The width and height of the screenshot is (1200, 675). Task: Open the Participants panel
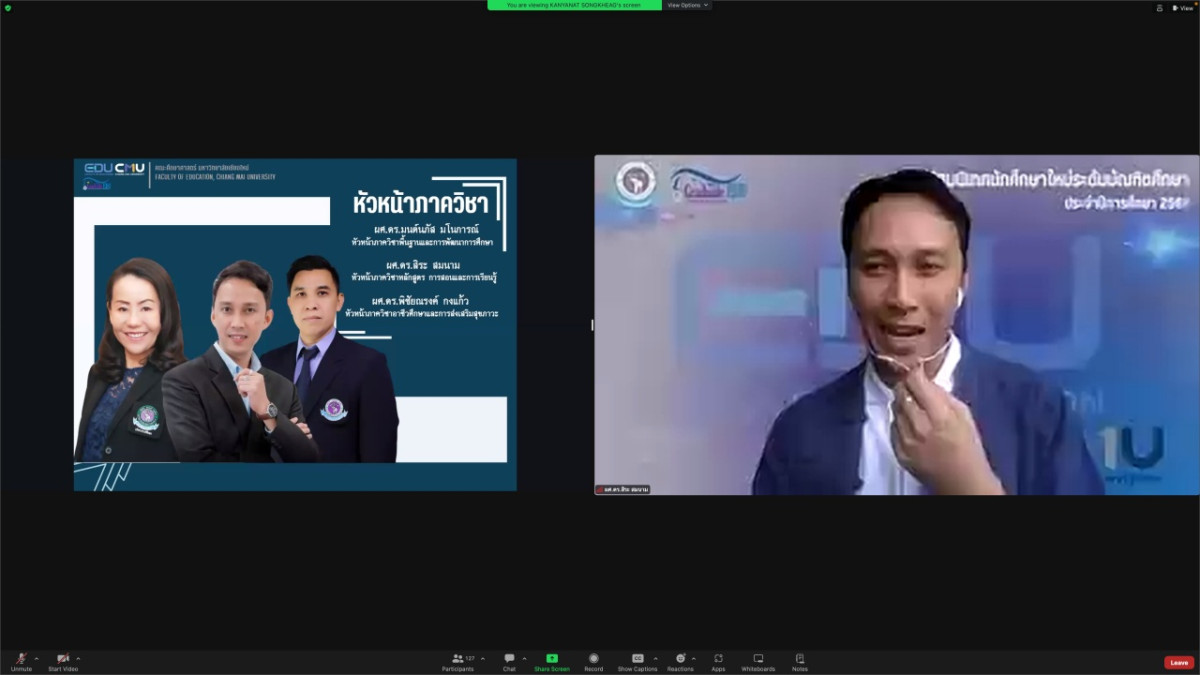(458, 660)
